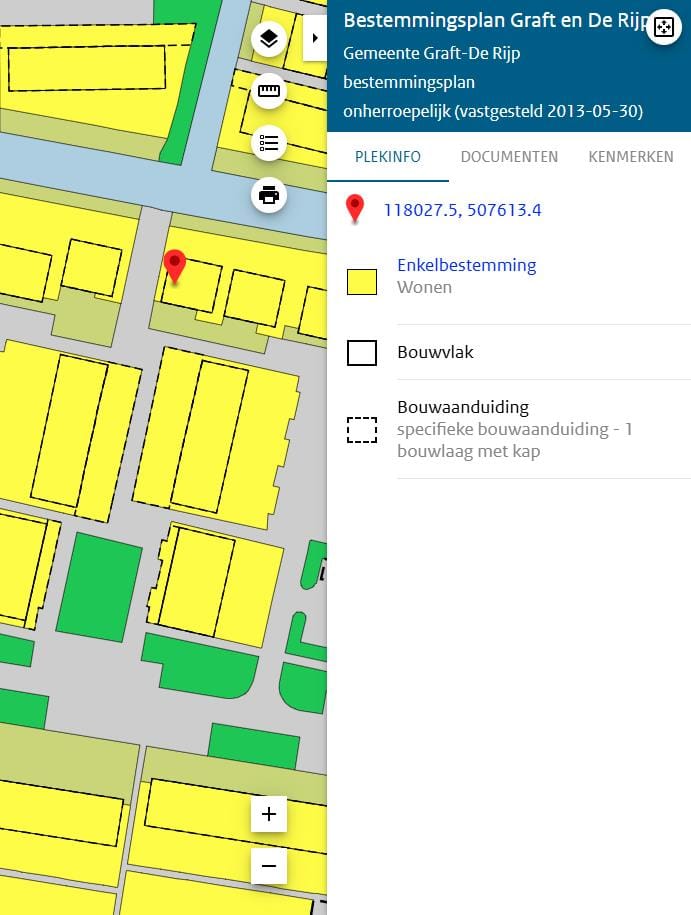691x915 pixels.
Task: Click the dashed Bouwaanduiding legend symbol
Action: click(x=361, y=430)
